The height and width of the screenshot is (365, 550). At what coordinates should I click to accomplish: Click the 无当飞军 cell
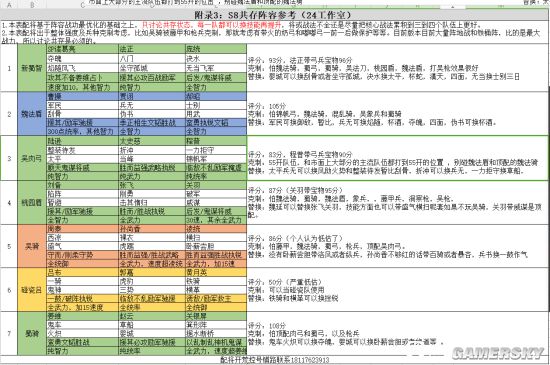(216, 68)
